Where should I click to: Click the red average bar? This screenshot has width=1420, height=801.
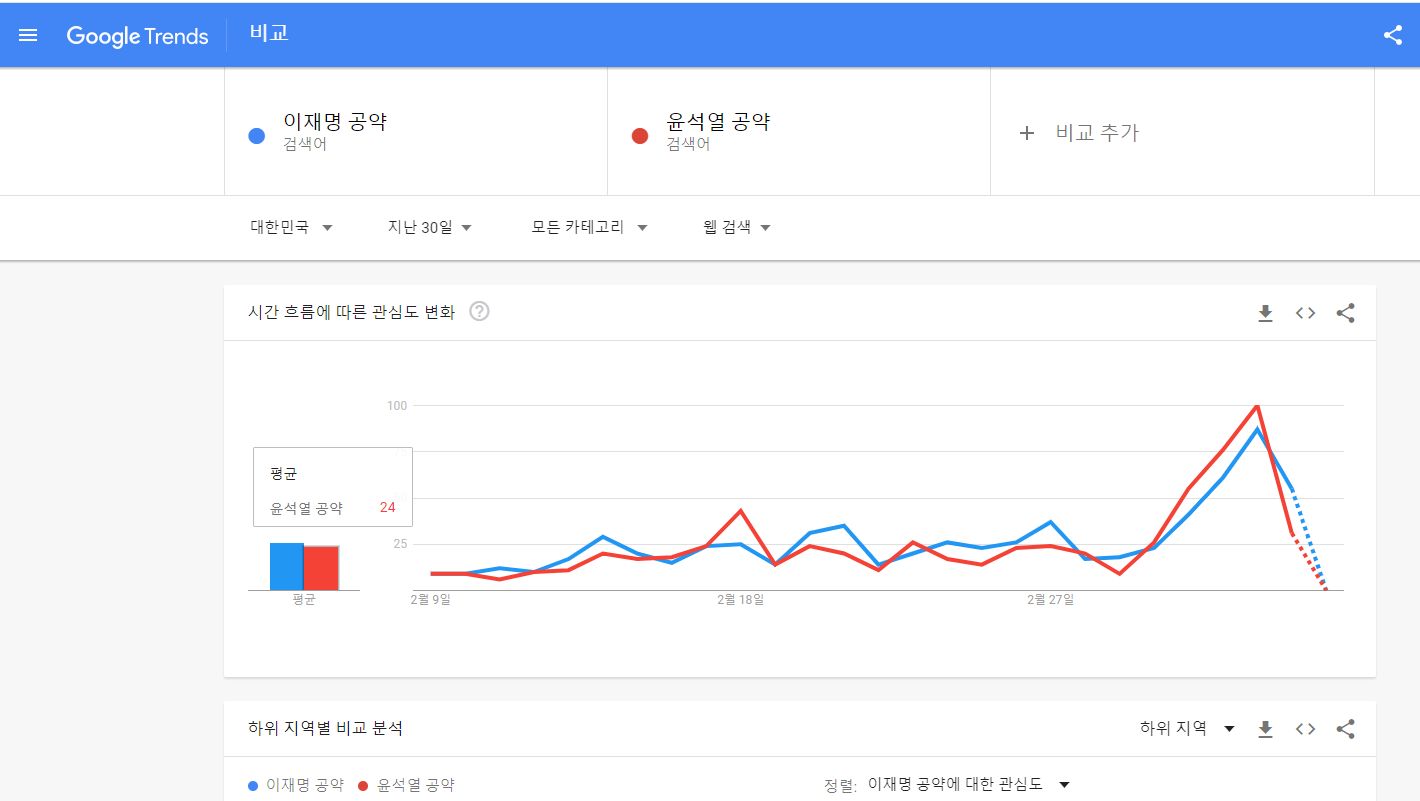pyautogui.click(x=321, y=568)
